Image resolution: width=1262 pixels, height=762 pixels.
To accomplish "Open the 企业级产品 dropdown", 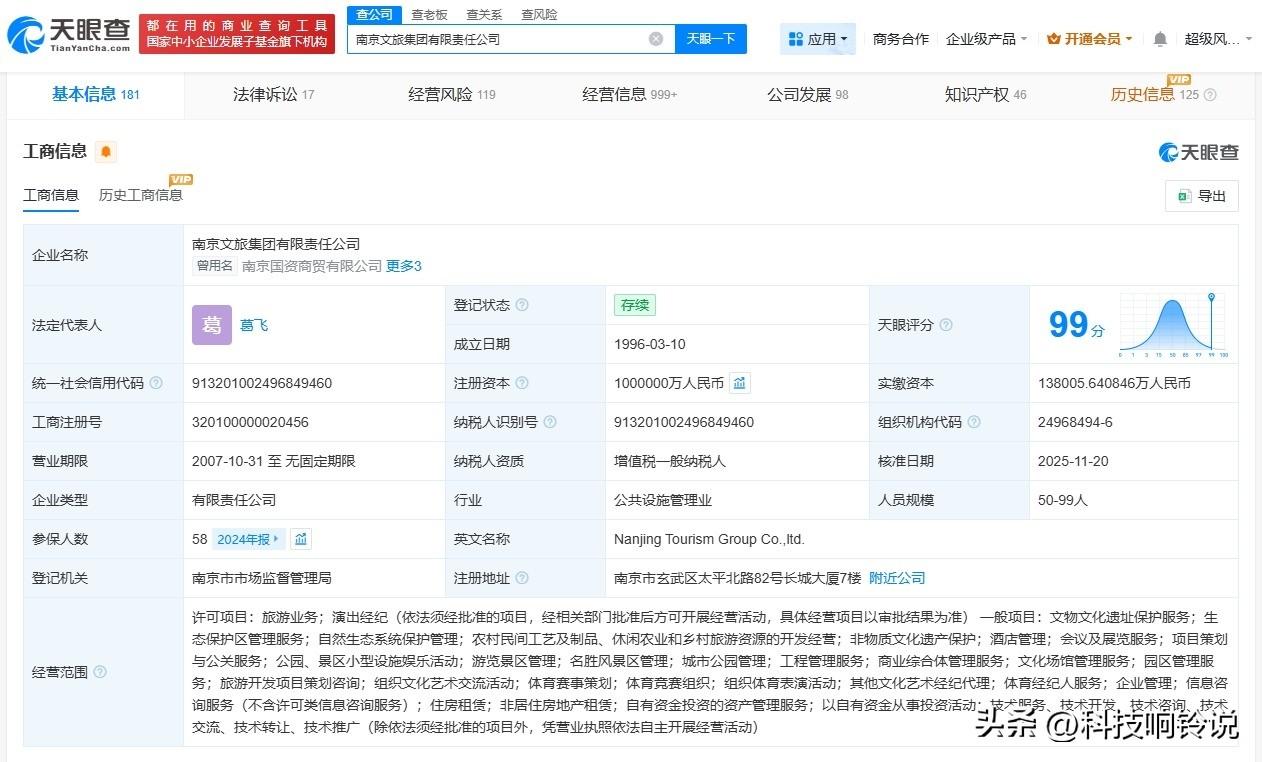I will pos(986,39).
